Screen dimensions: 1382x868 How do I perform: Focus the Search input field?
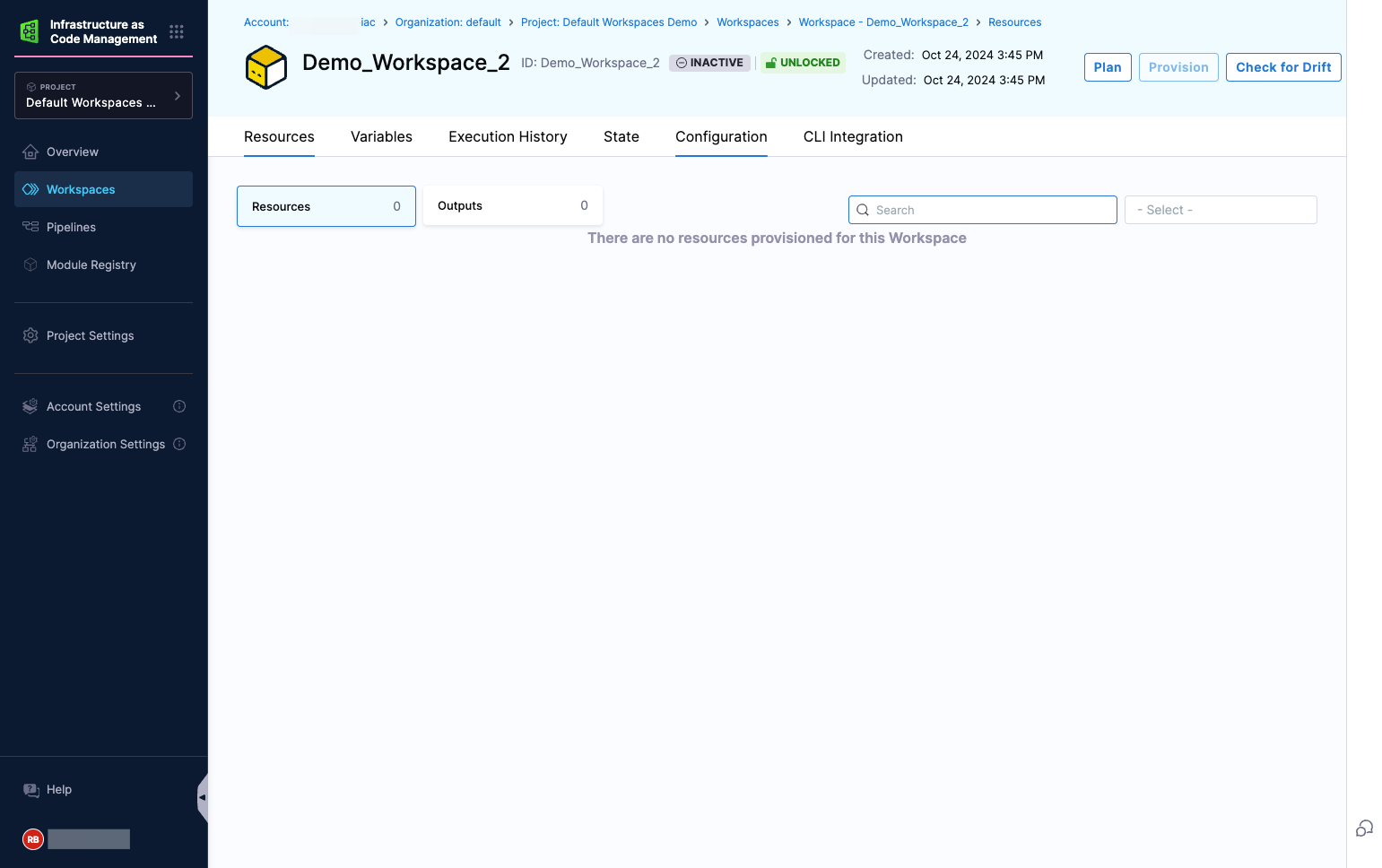coord(983,210)
